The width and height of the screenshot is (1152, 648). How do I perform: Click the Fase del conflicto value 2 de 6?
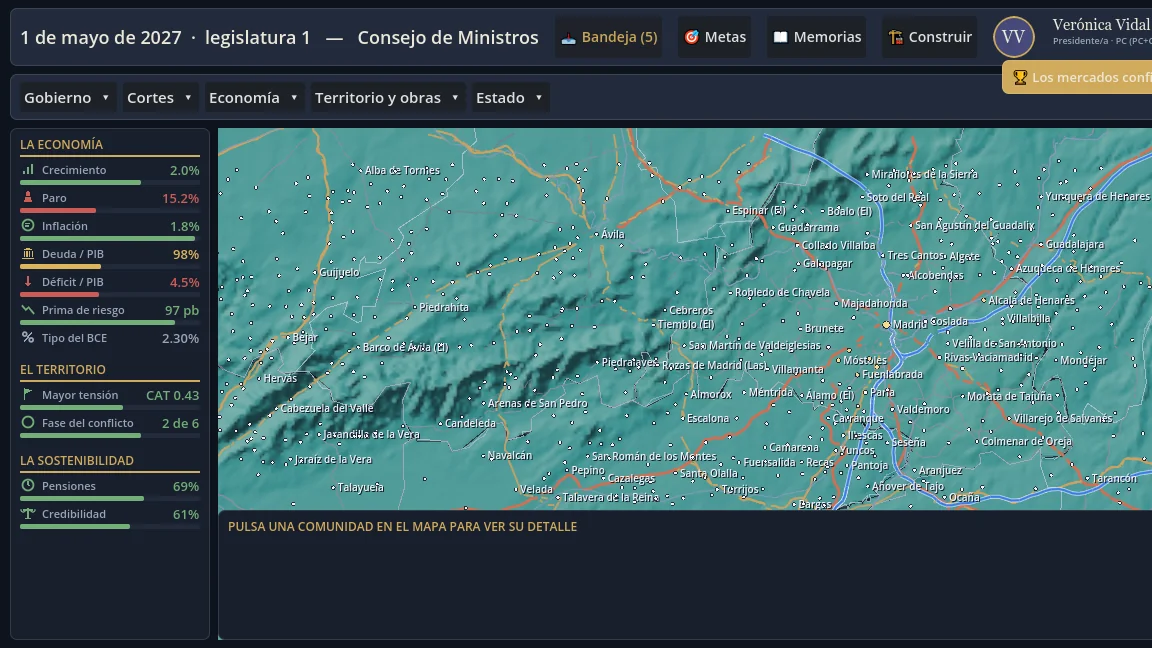tap(180, 423)
